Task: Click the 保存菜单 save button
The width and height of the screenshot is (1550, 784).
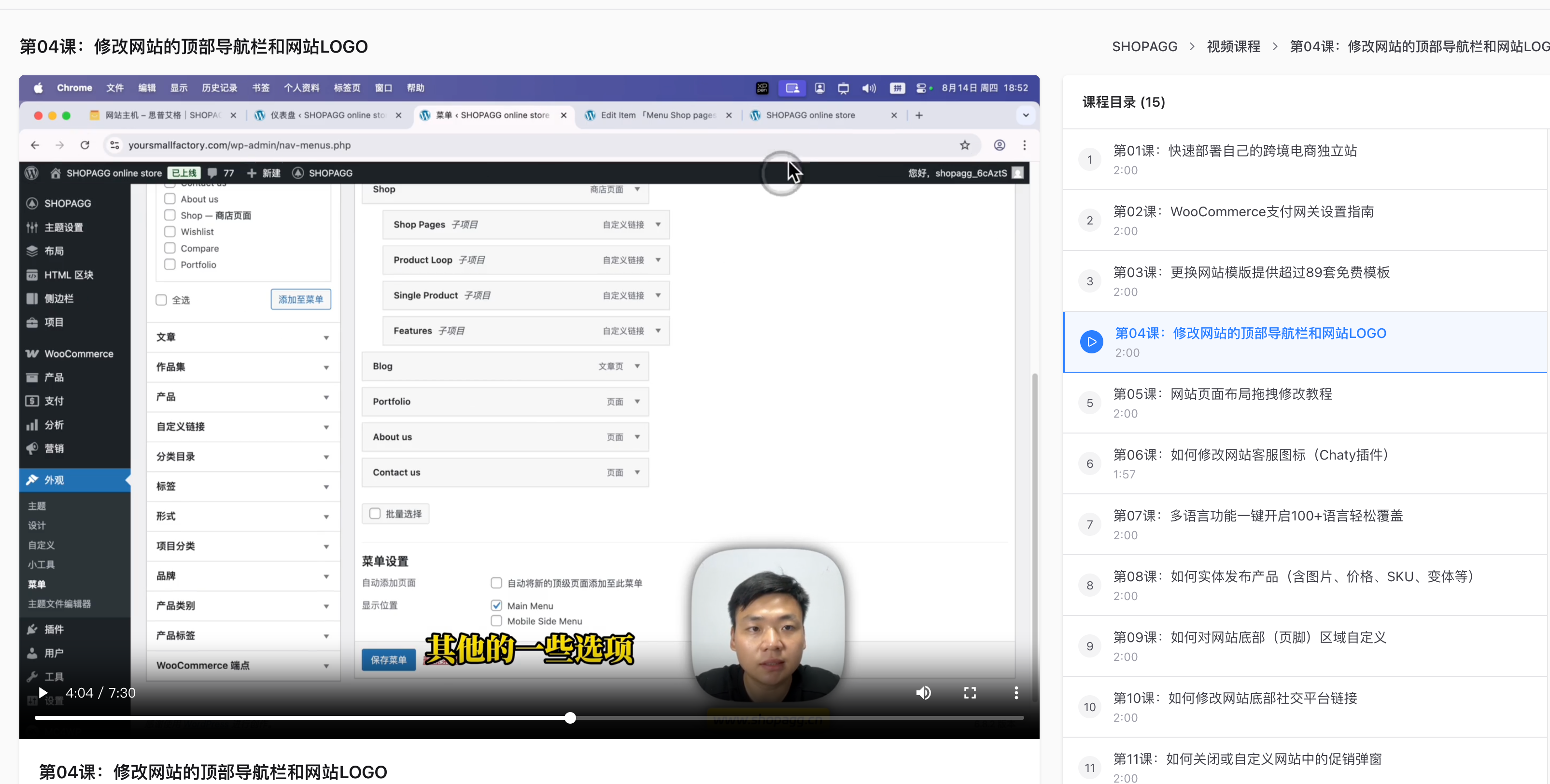Action: click(389, 659)
